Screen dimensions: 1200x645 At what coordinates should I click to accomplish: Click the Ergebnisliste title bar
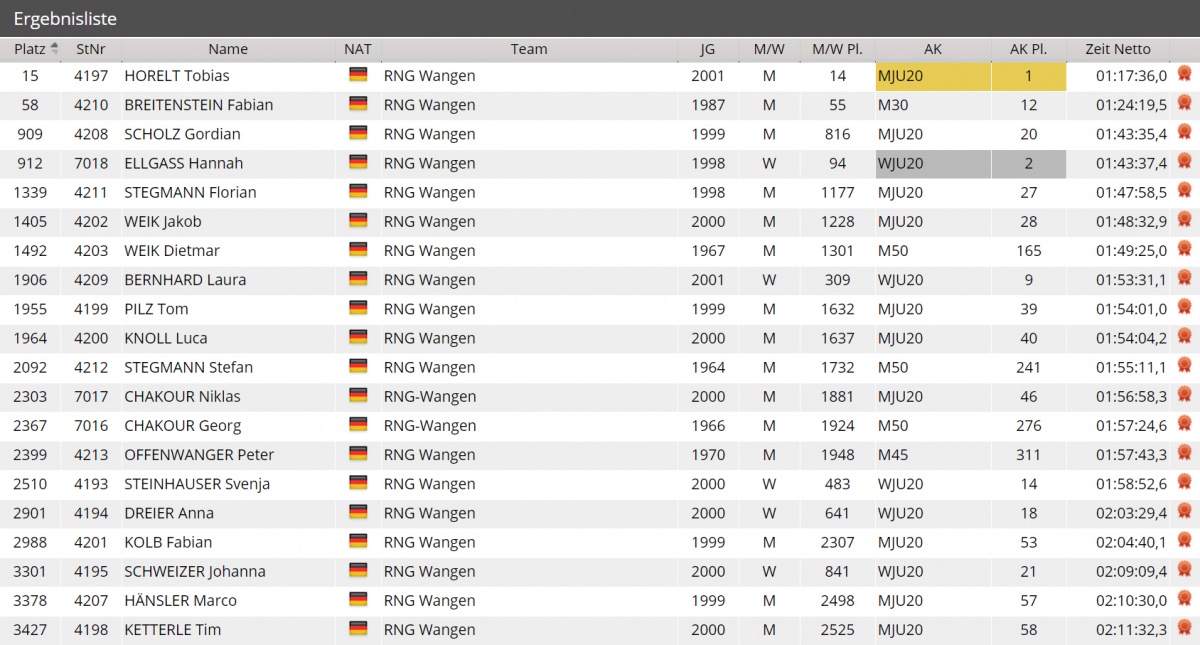(600, 18)
